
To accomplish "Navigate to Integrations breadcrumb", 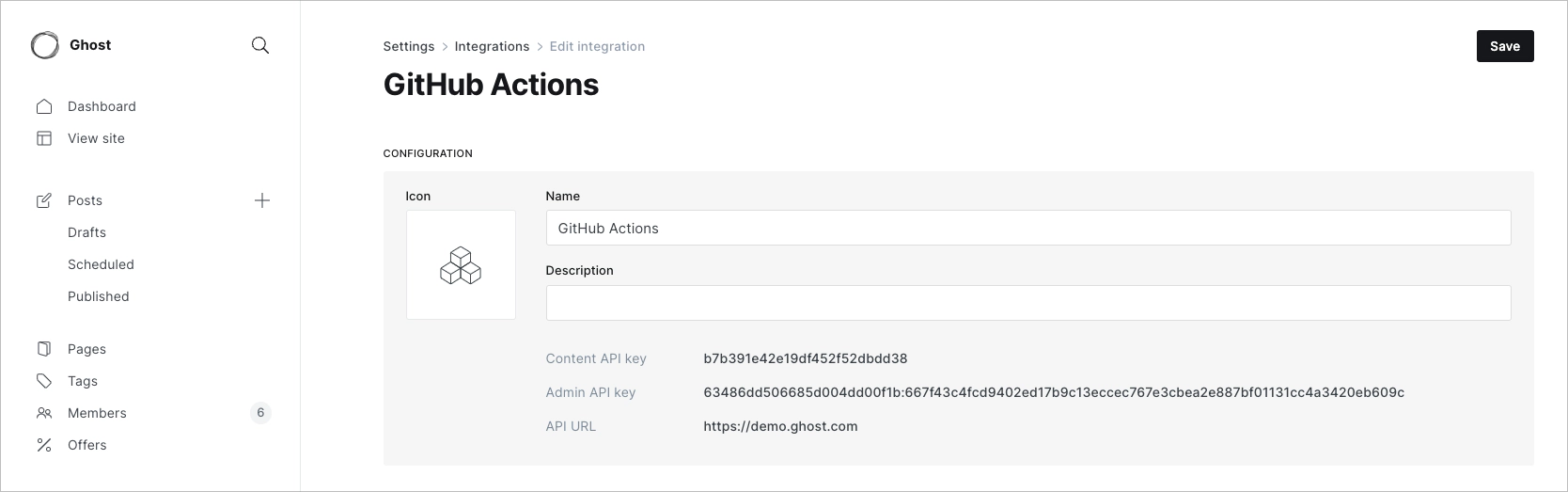I will (x=492, y=46).
